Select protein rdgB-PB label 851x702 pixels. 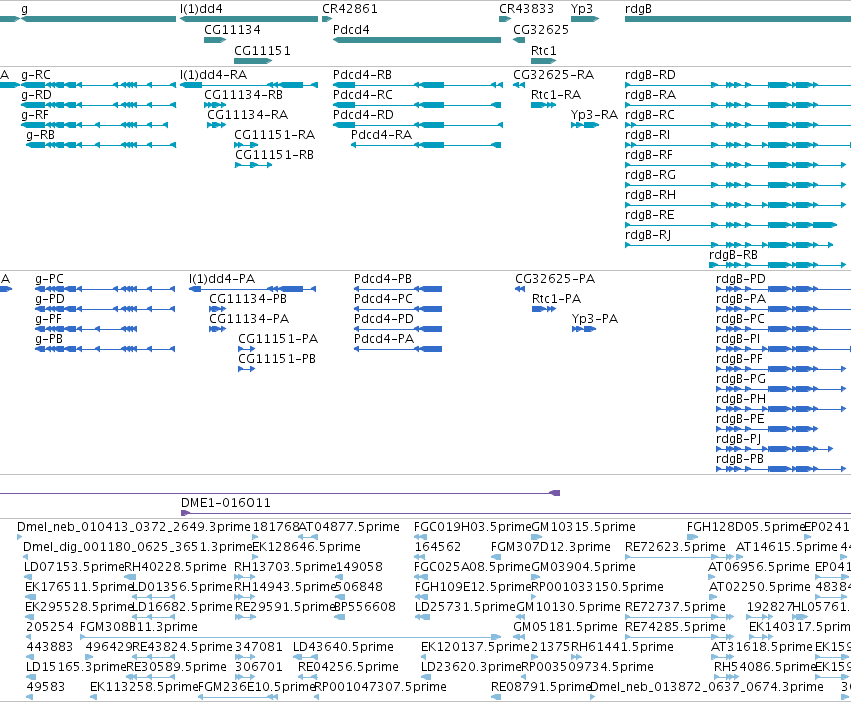[x=740, y=459]
